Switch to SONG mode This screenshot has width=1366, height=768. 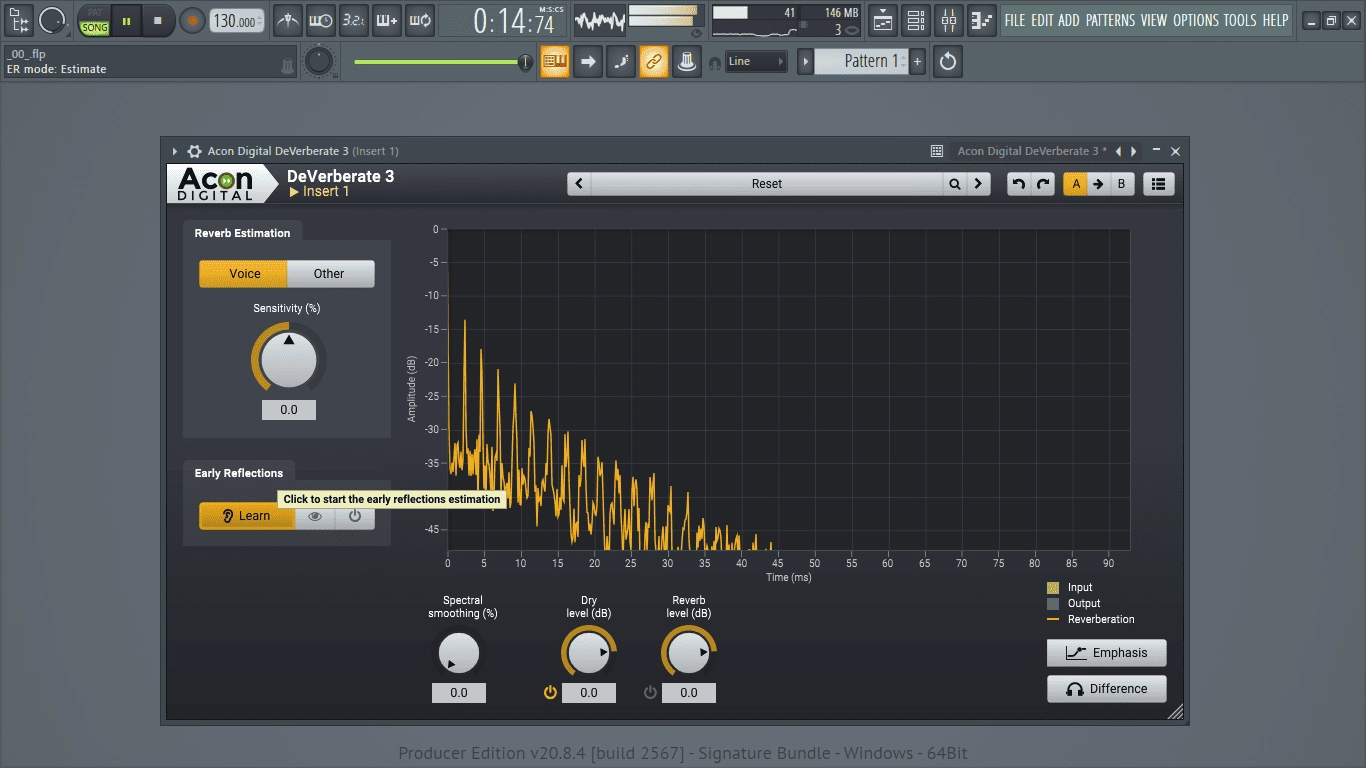click(x=94, y=28)
